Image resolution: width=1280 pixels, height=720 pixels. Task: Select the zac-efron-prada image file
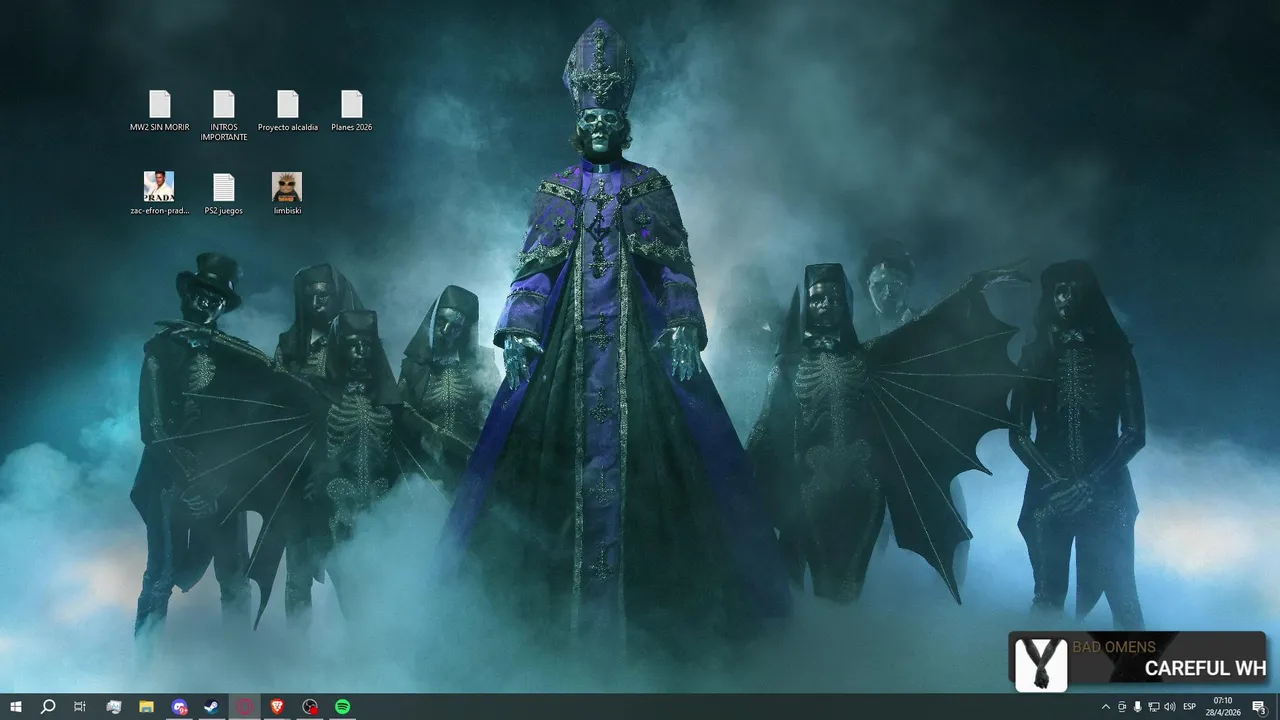coord(159,194)
